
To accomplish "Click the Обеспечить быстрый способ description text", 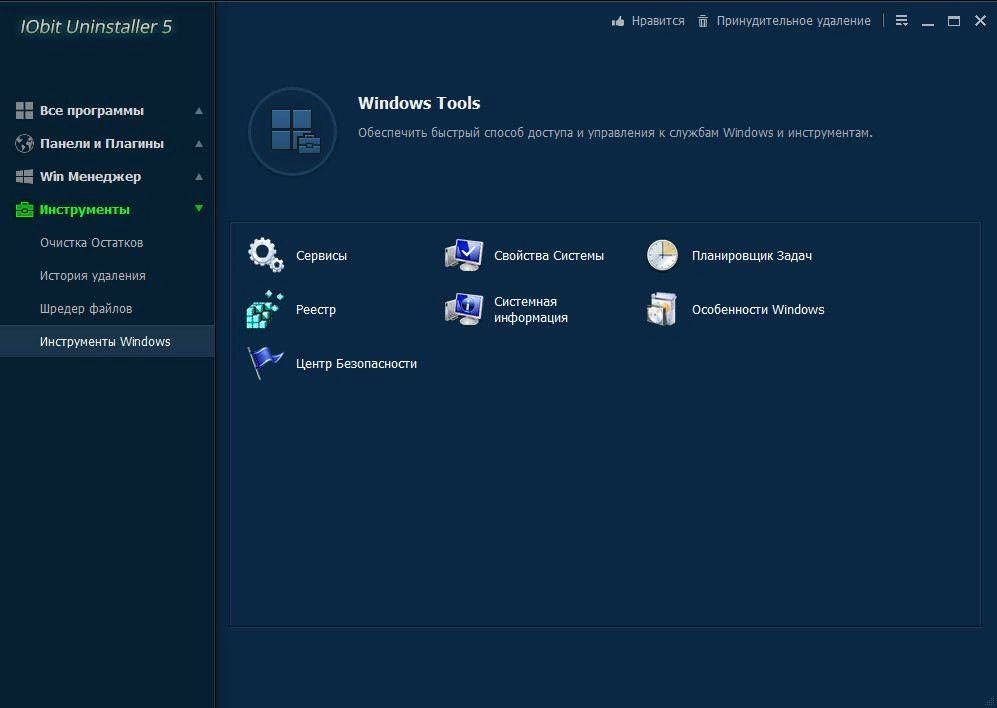I will 615,133.
